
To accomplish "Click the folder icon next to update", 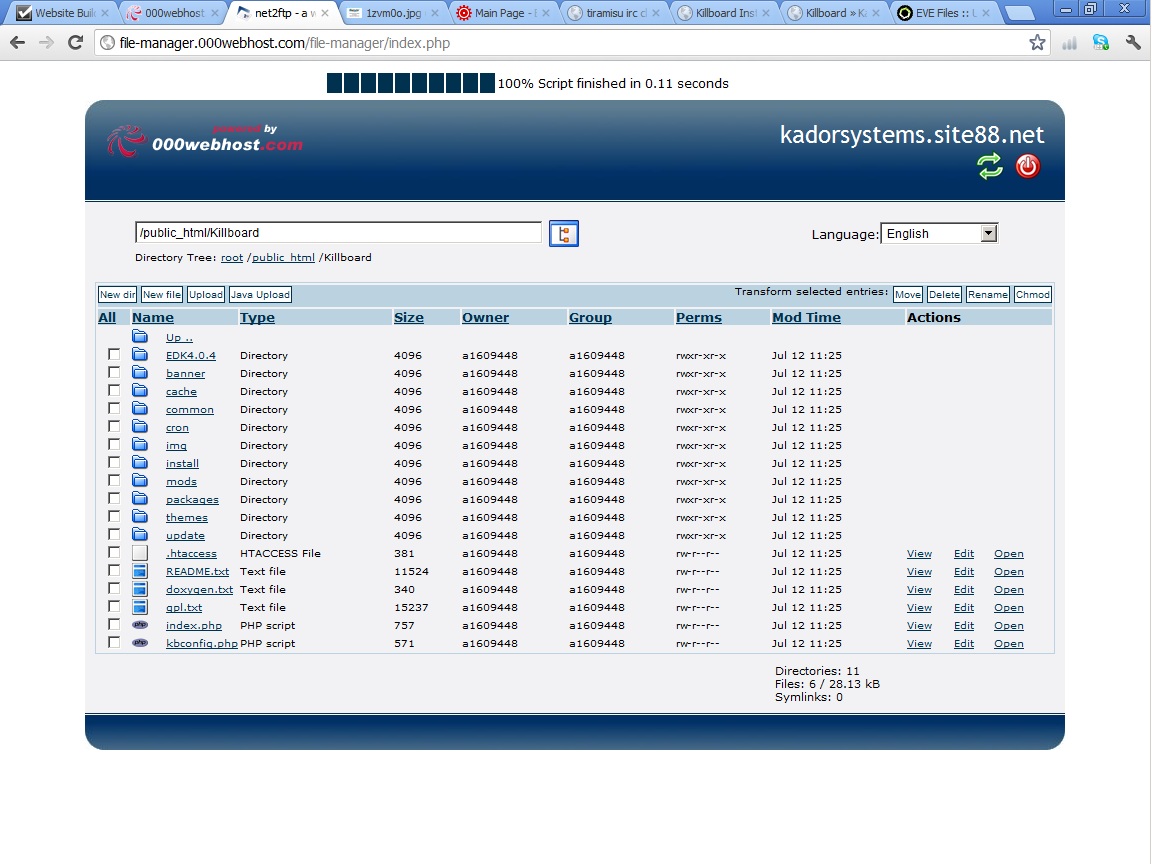I will tap(140, 535).
